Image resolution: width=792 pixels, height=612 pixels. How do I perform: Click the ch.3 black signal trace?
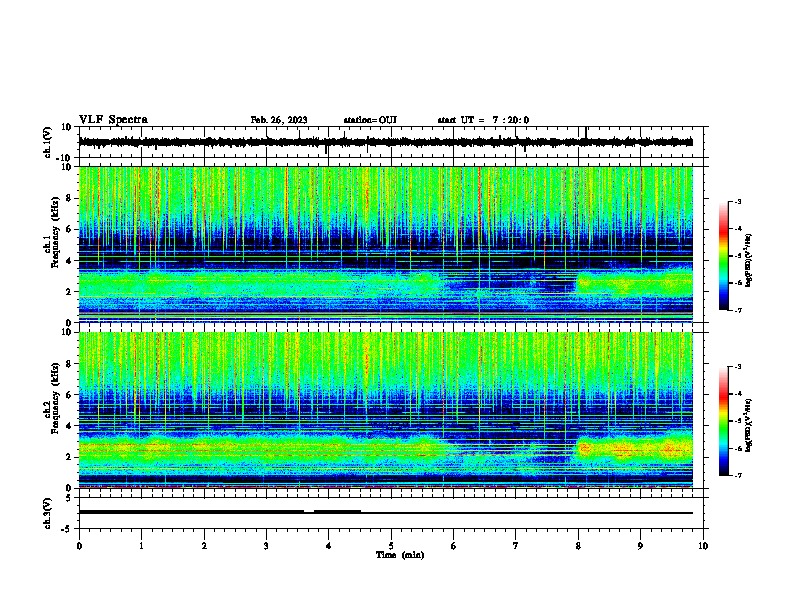pos(385,513)
